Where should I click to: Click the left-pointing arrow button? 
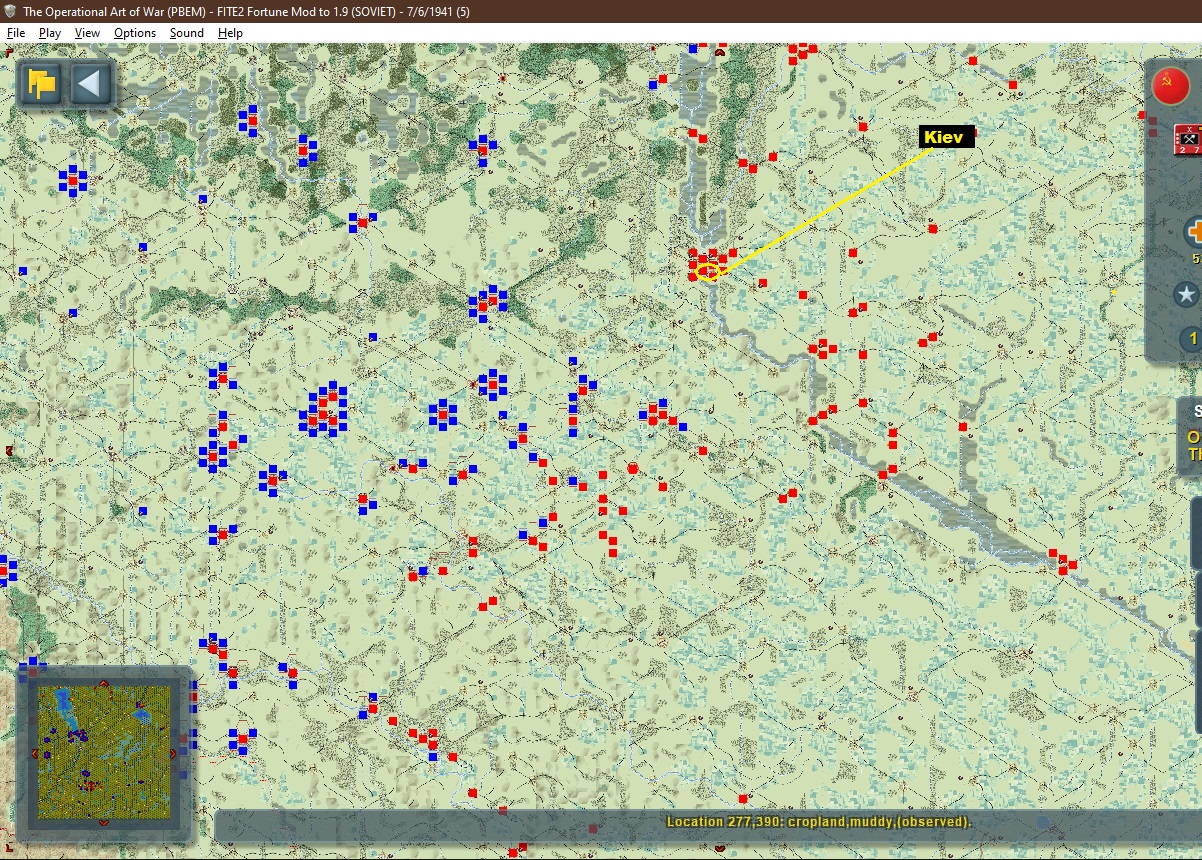[x=90, y=83]
